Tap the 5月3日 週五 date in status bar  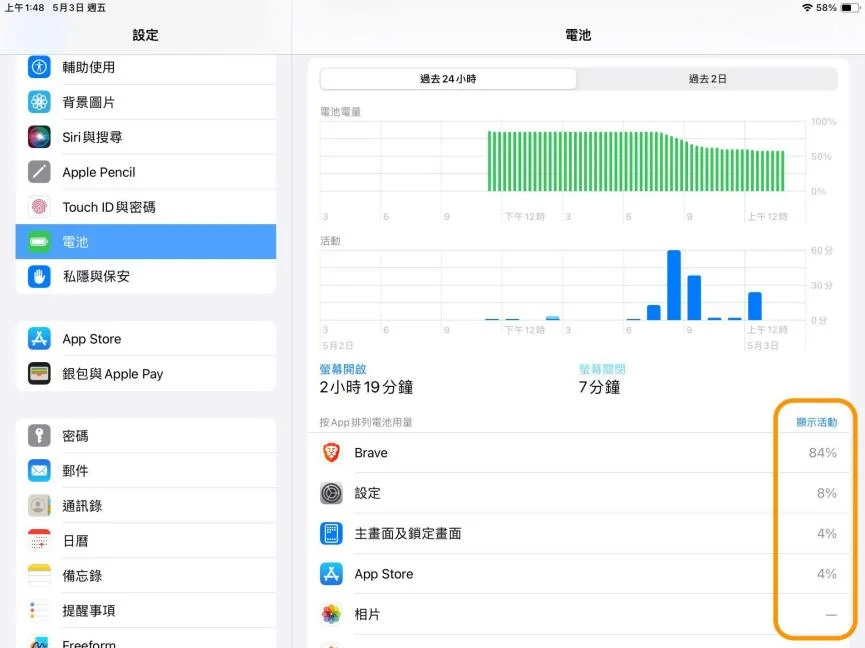(x=79, y=8)
